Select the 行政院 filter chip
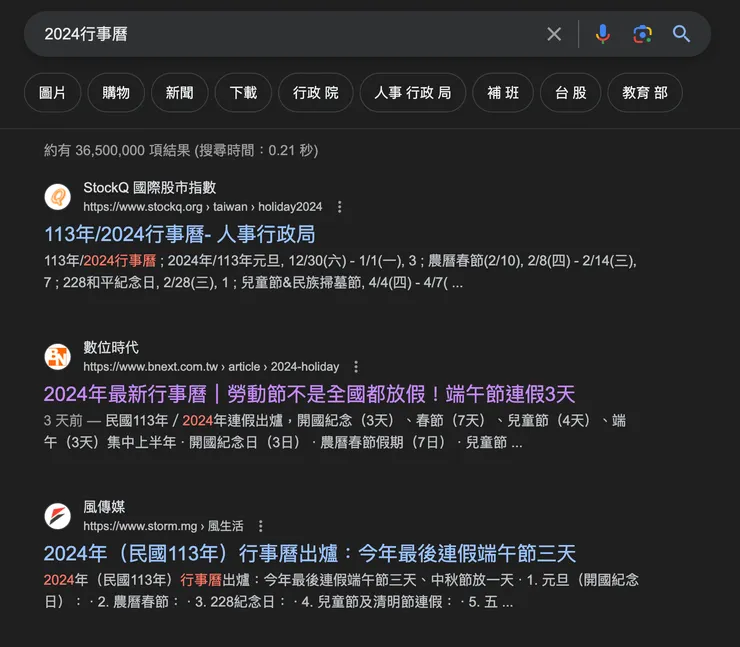 pyautogui.click(x=316, y=92)
